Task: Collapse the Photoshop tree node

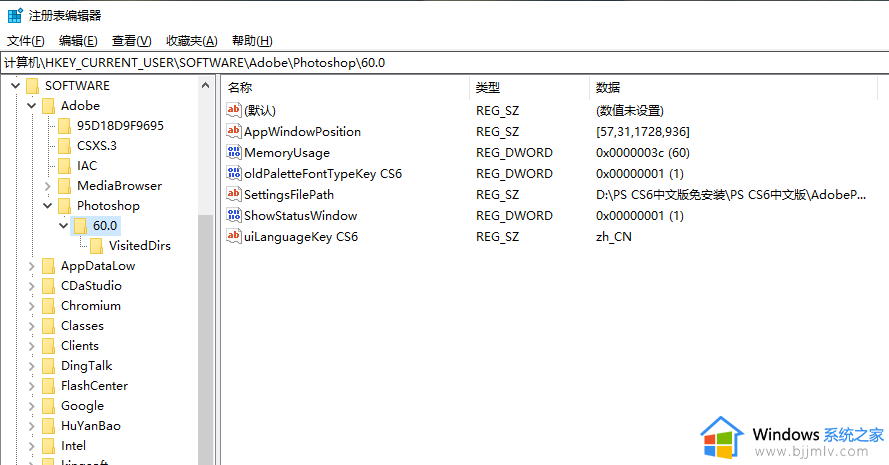Action: [x=48, y=206]
